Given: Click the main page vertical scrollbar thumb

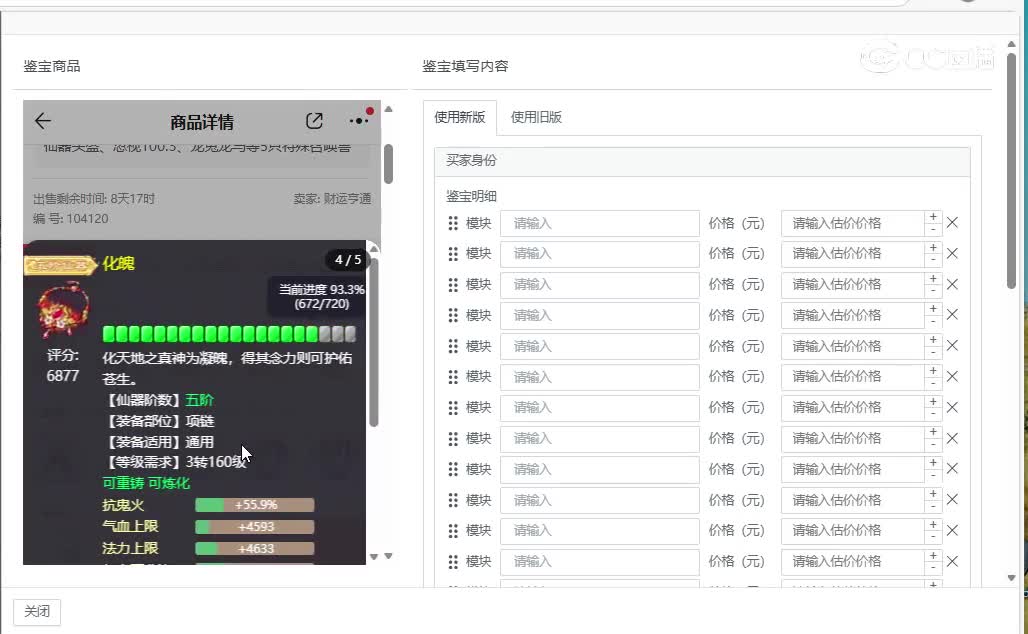Looking at the screenshot, I should [x=1011, y=170].
